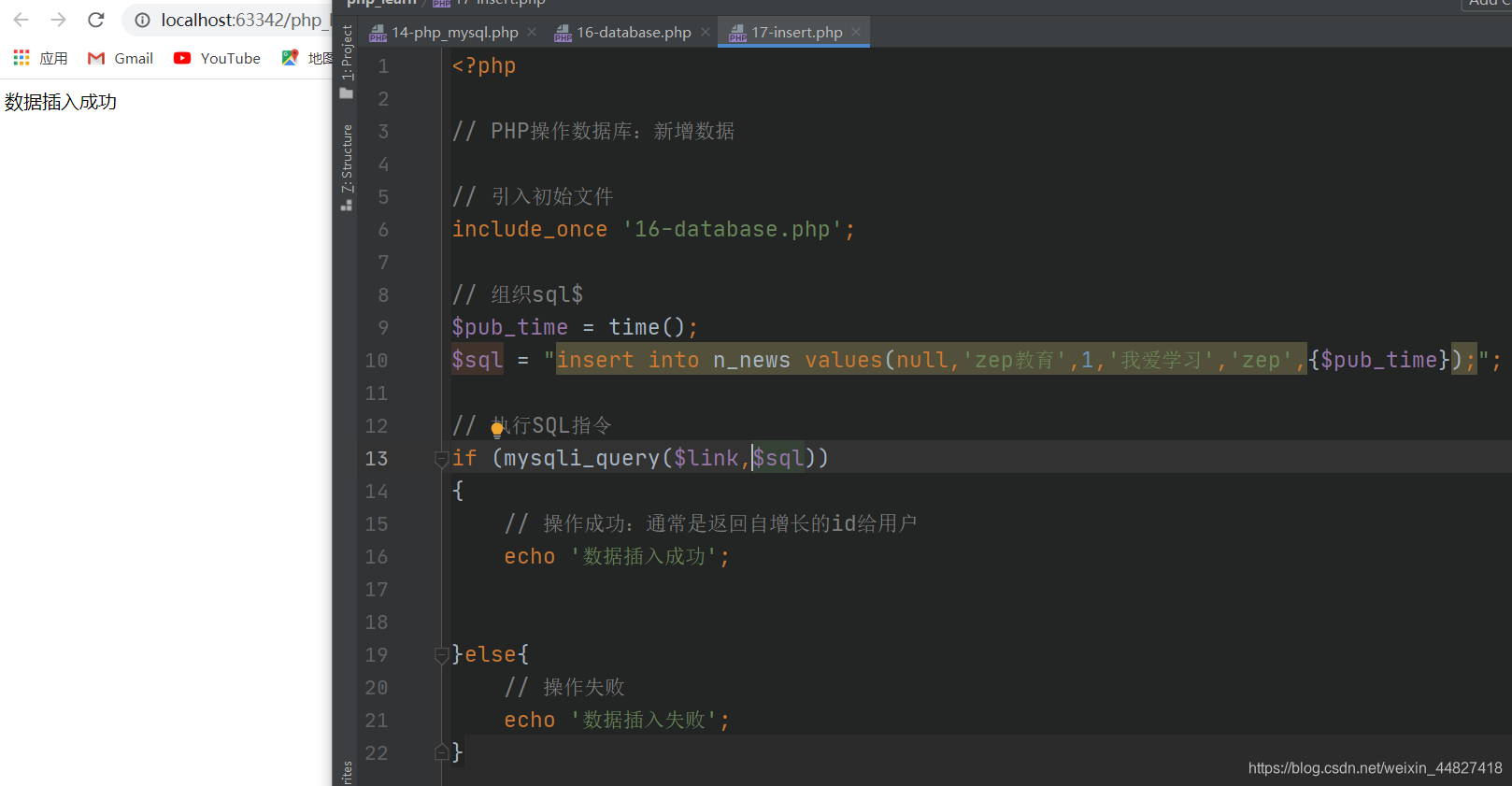
Task: Click the closing brace fold marker line 22
Action: [441, 752]
